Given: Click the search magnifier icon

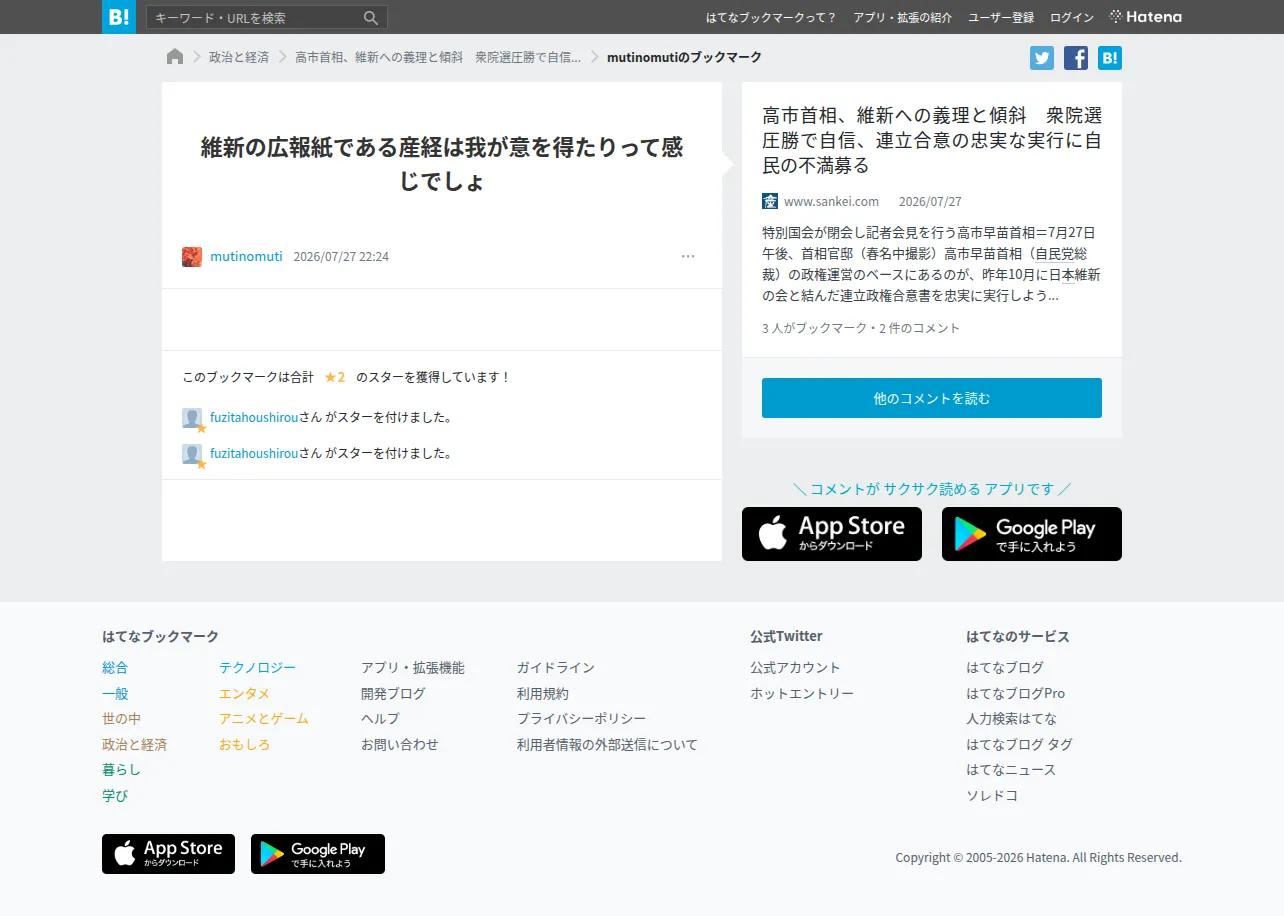Looking at the screenshot, I should [x=371, y=18].
